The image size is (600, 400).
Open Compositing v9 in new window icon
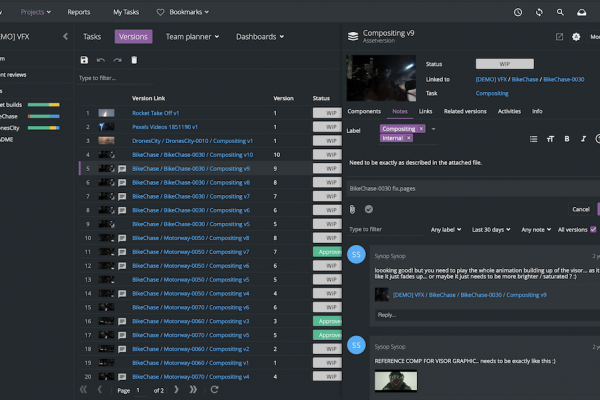point(559,37)
